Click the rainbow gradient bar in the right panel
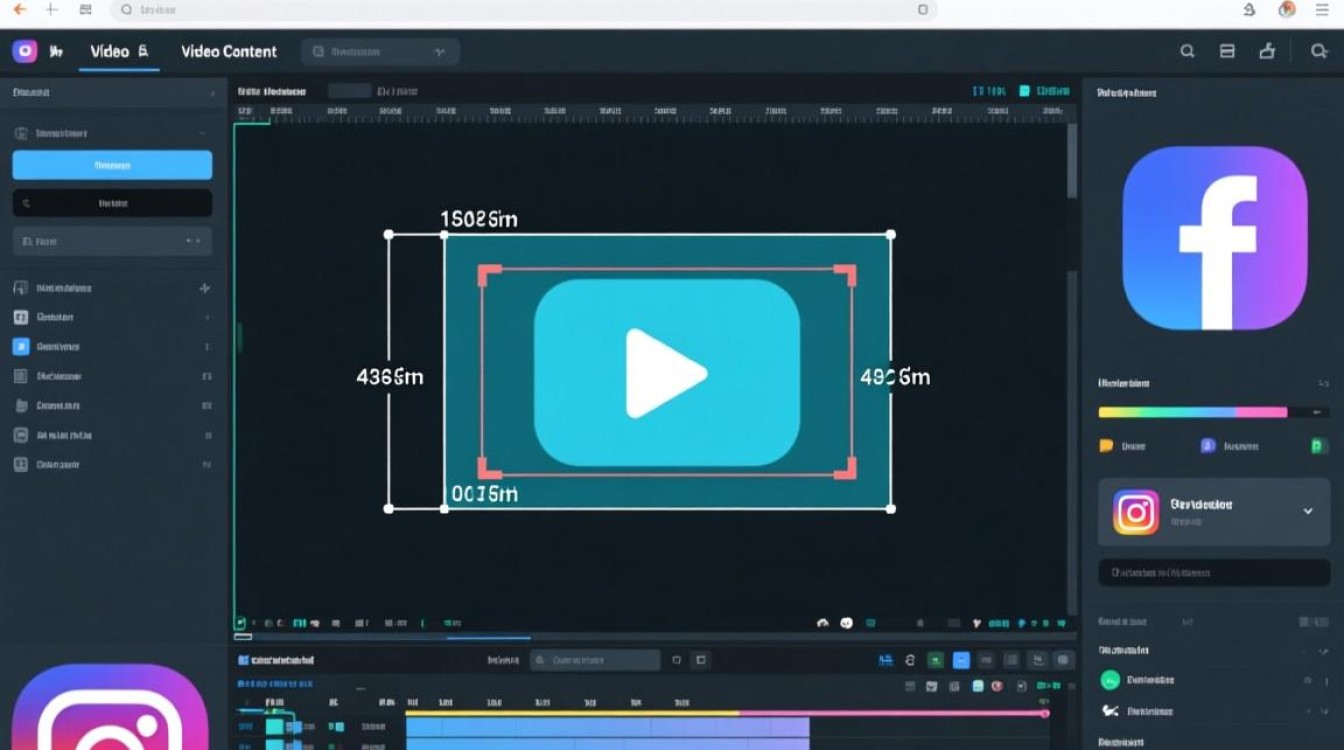Viewport: 1344px width, 750px height. [1192, 412]
